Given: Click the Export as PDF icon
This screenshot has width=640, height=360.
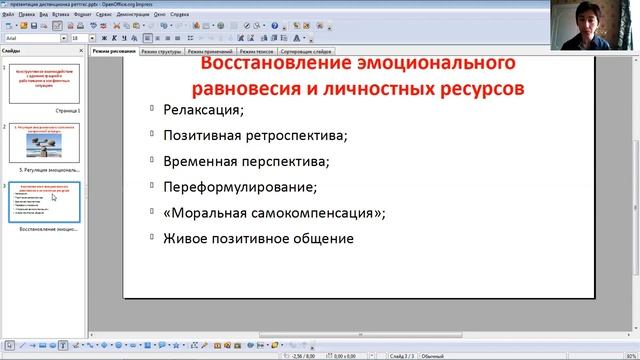Looking at the screenshot, I should click(71, 26).
